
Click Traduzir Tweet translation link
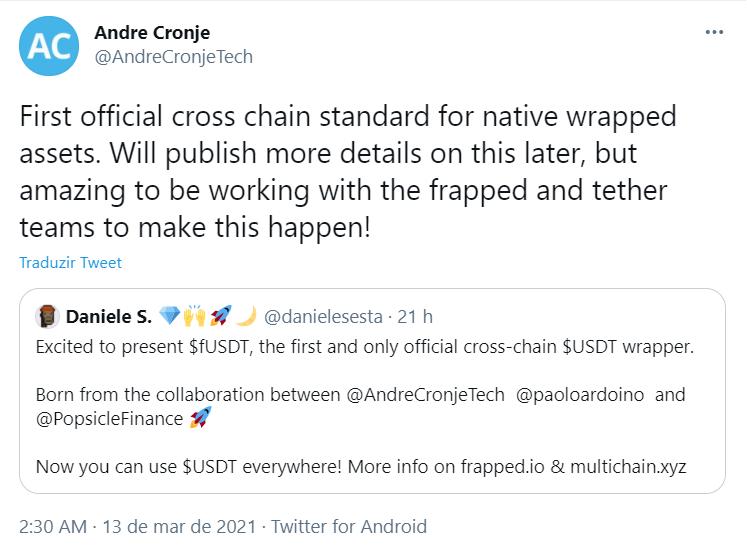pos(70,263)
